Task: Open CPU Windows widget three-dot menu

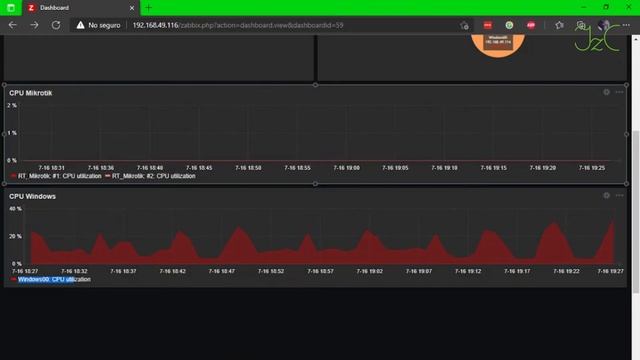Action: pos(619,196)
